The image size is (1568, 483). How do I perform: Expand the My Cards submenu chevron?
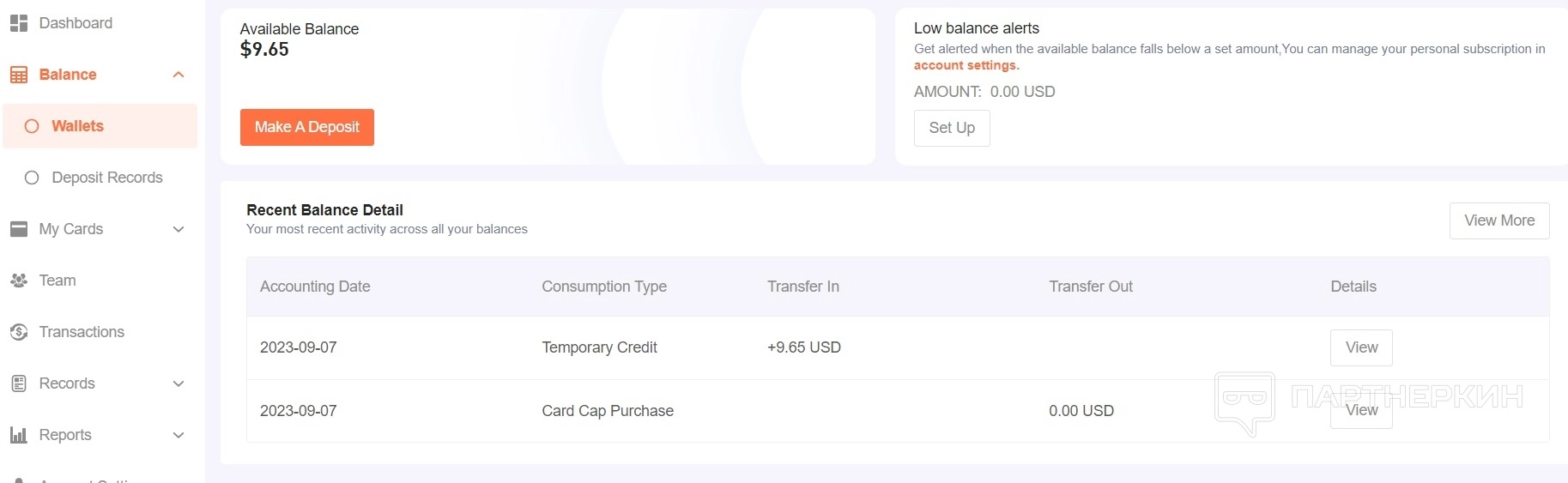[x=179, y=229]
